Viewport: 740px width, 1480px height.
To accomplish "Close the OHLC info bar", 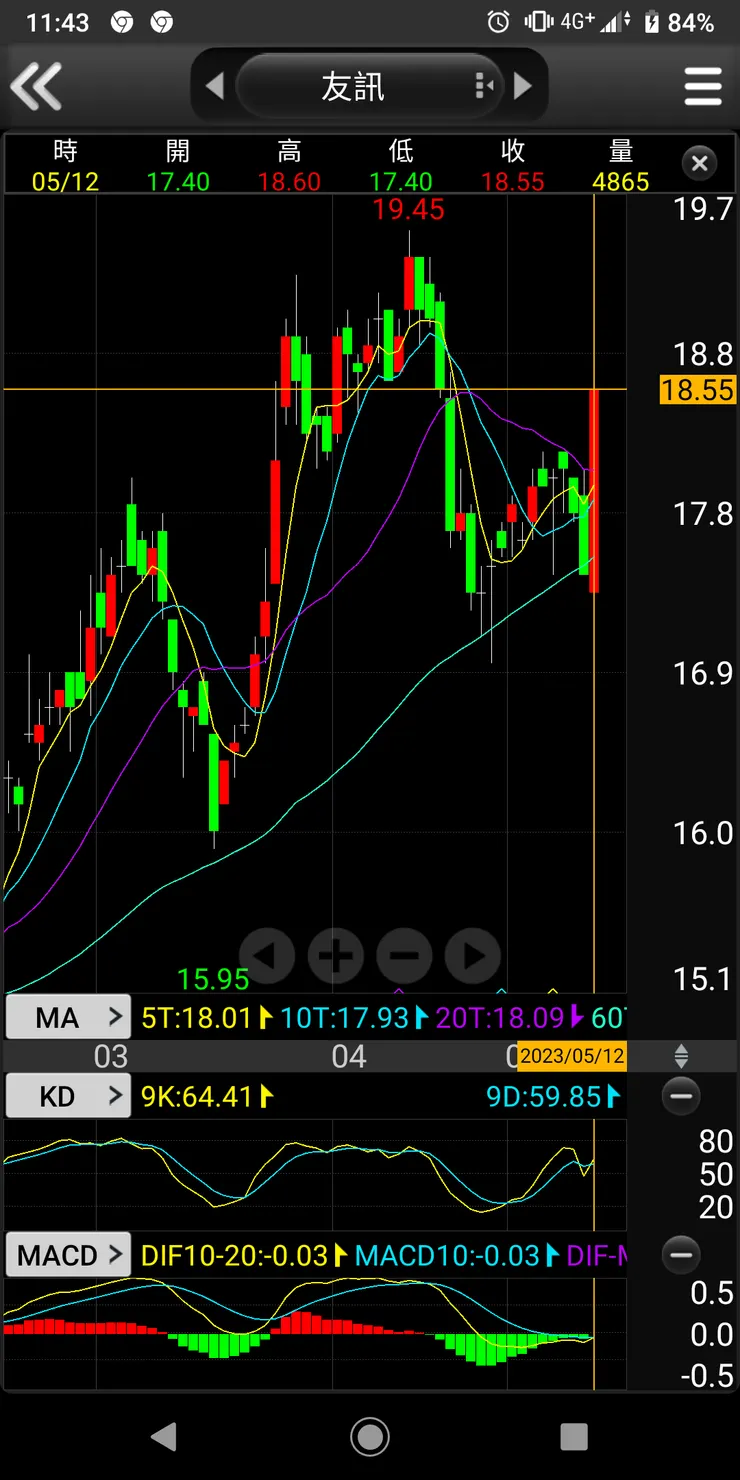I will (x=700, y=162).
